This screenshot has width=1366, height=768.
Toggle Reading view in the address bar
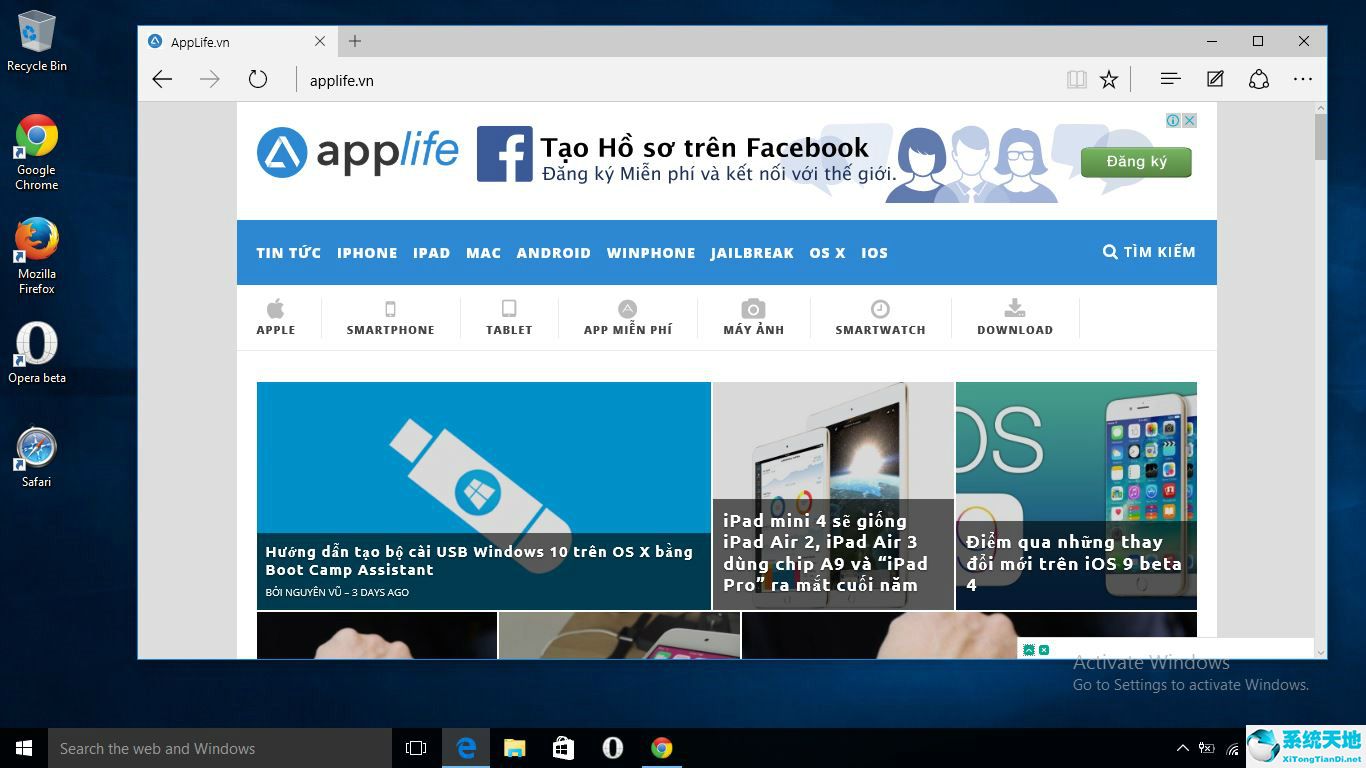pos(1076,79)
